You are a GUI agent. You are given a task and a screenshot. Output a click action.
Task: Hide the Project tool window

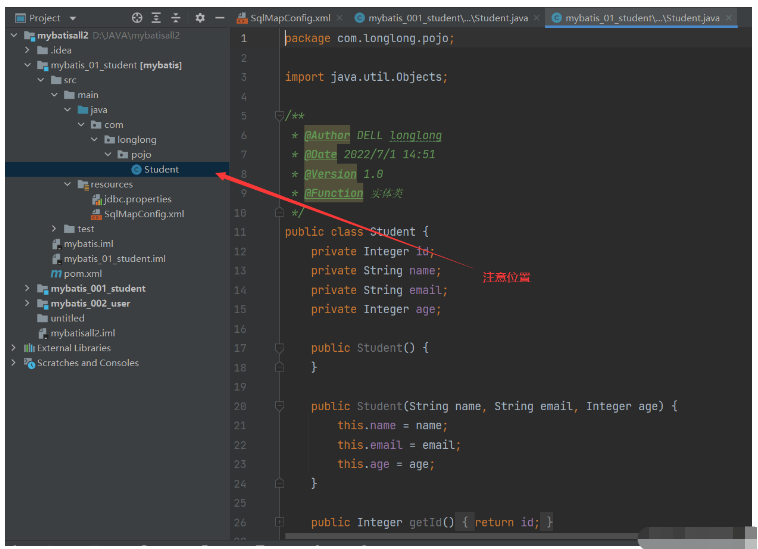click(x=219, y=18)
